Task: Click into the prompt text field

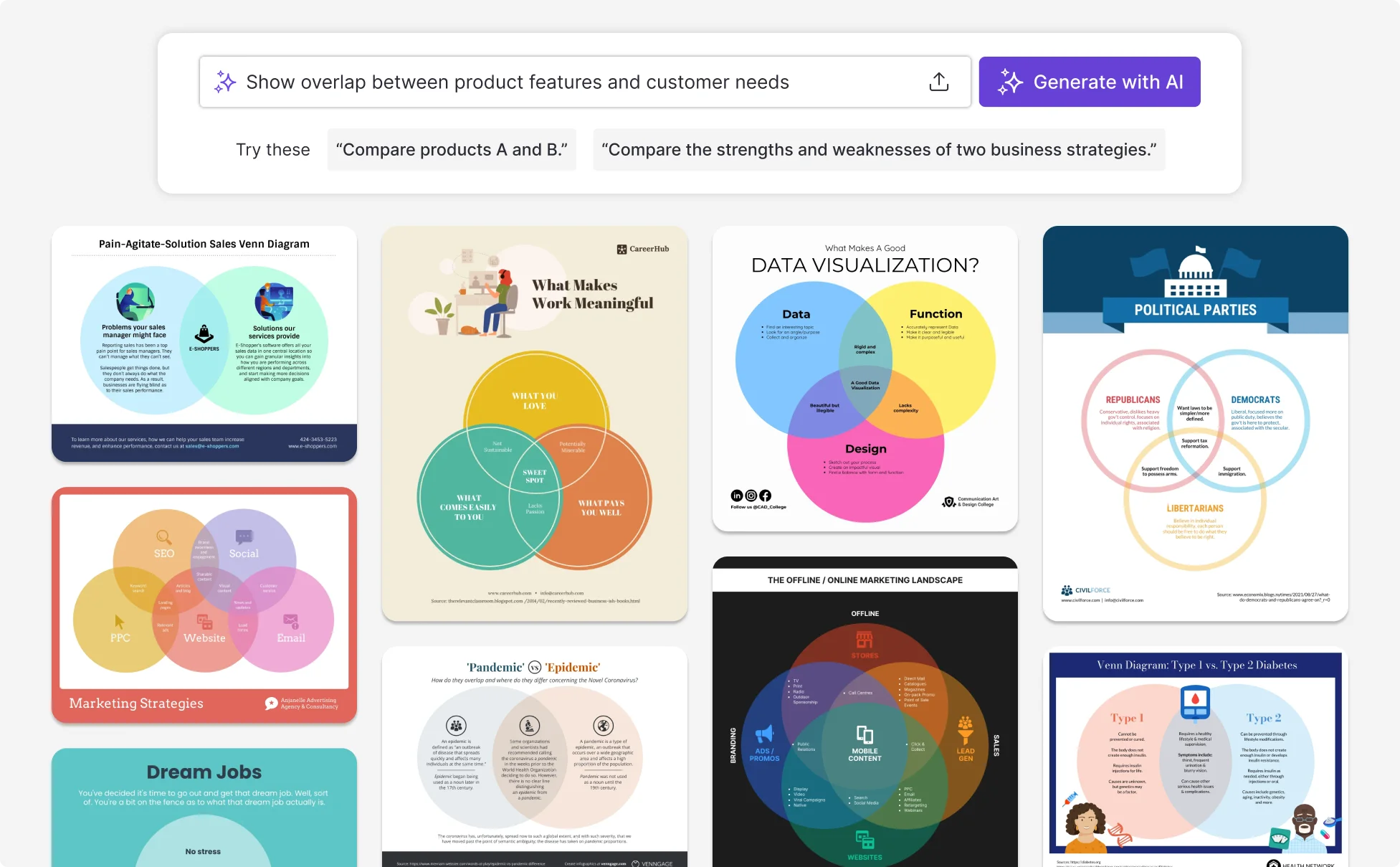Action: (x=584, y=82)
